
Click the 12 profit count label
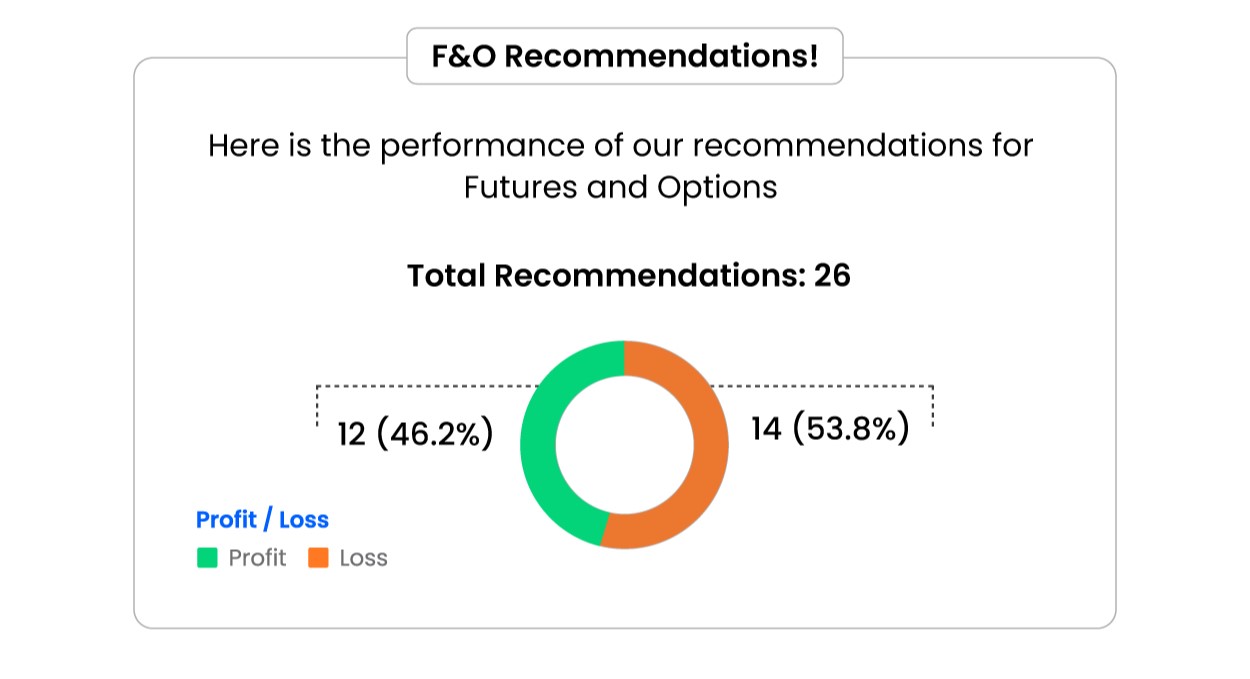pyautogui.click(x=351, y=435)
